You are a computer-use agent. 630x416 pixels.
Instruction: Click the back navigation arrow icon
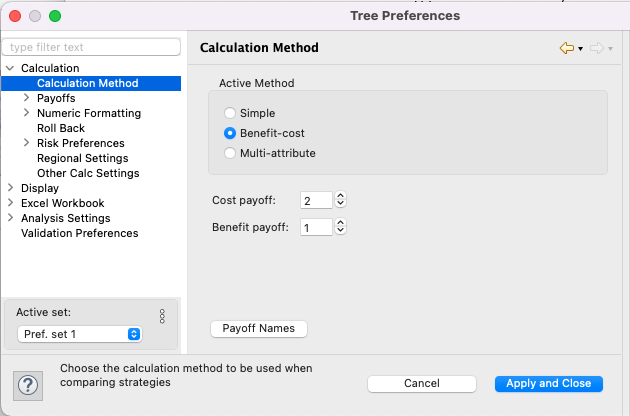[x=566, y=48]
